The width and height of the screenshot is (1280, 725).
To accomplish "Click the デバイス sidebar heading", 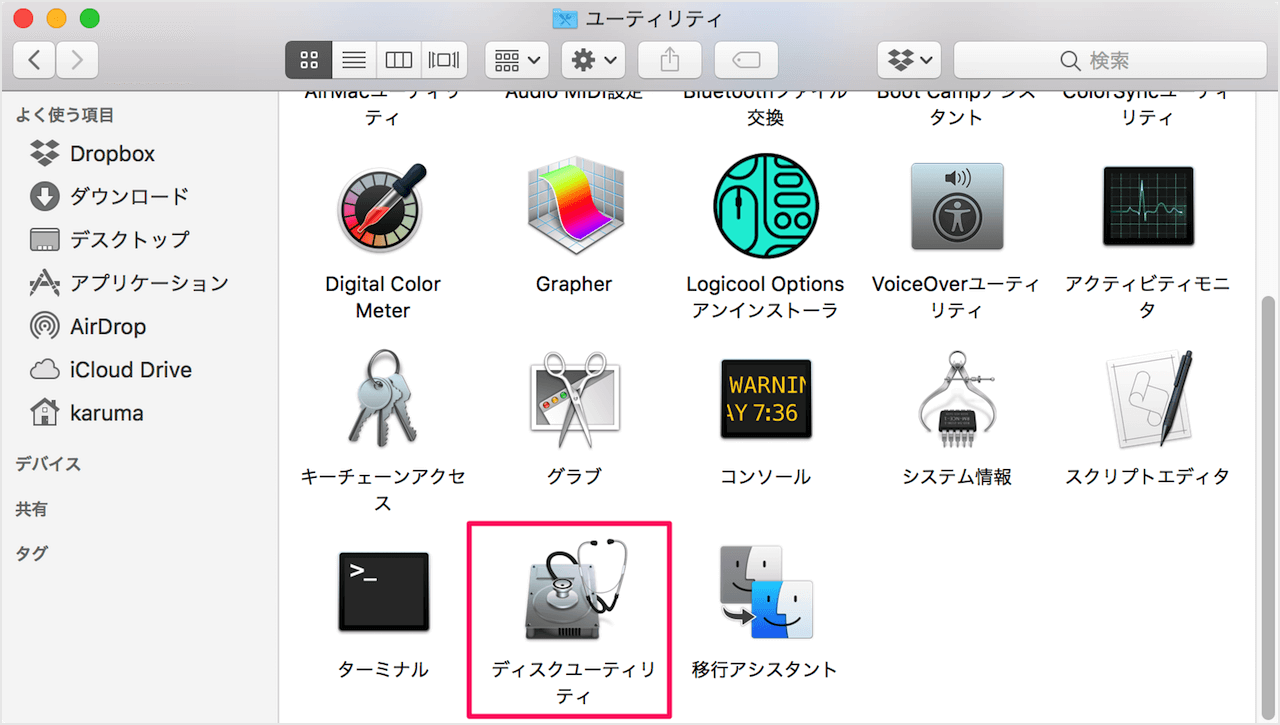I will (x=48, y=464).
